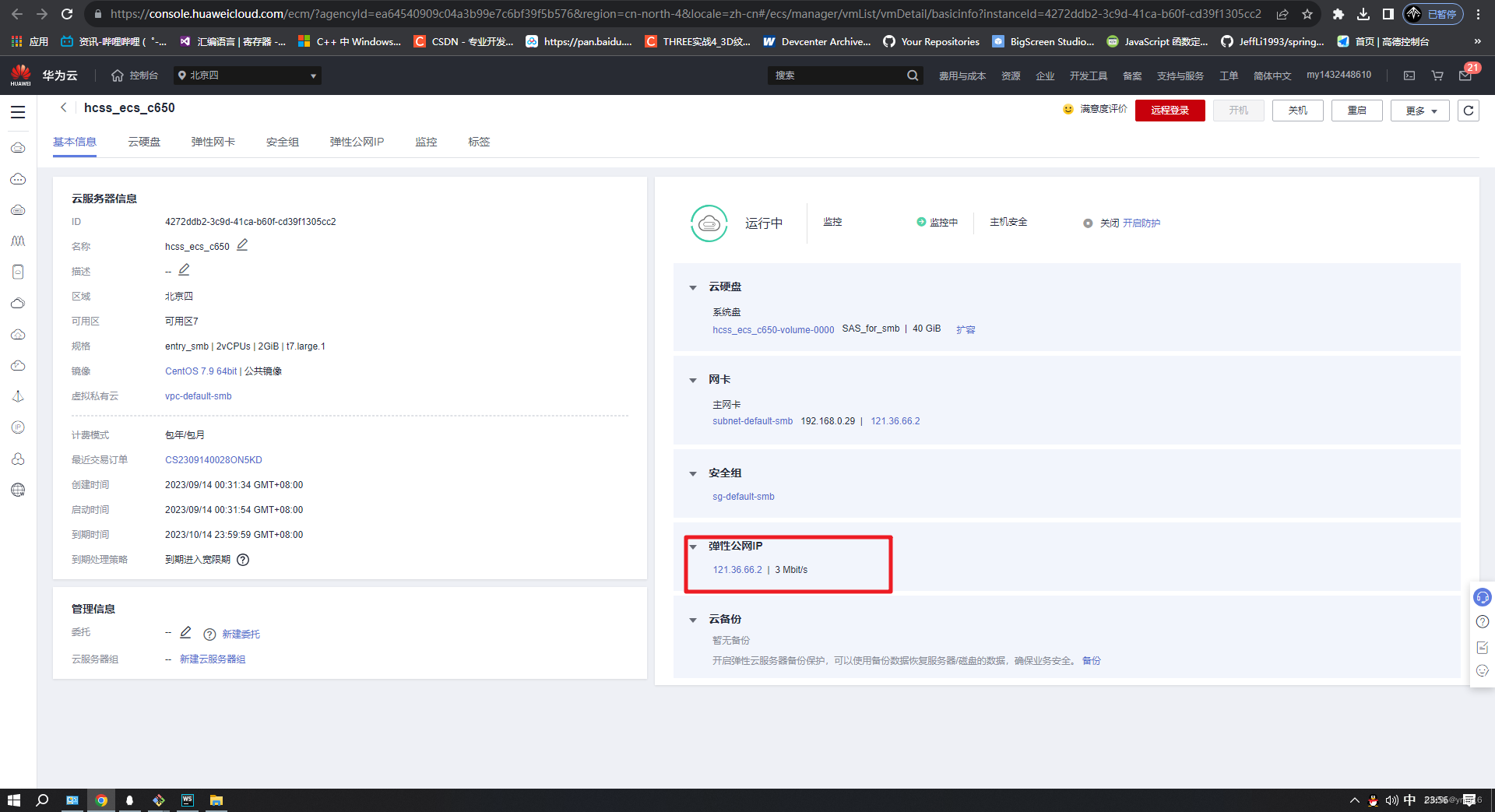Open File Explorer from taskbar

click(x=216, y=800)
